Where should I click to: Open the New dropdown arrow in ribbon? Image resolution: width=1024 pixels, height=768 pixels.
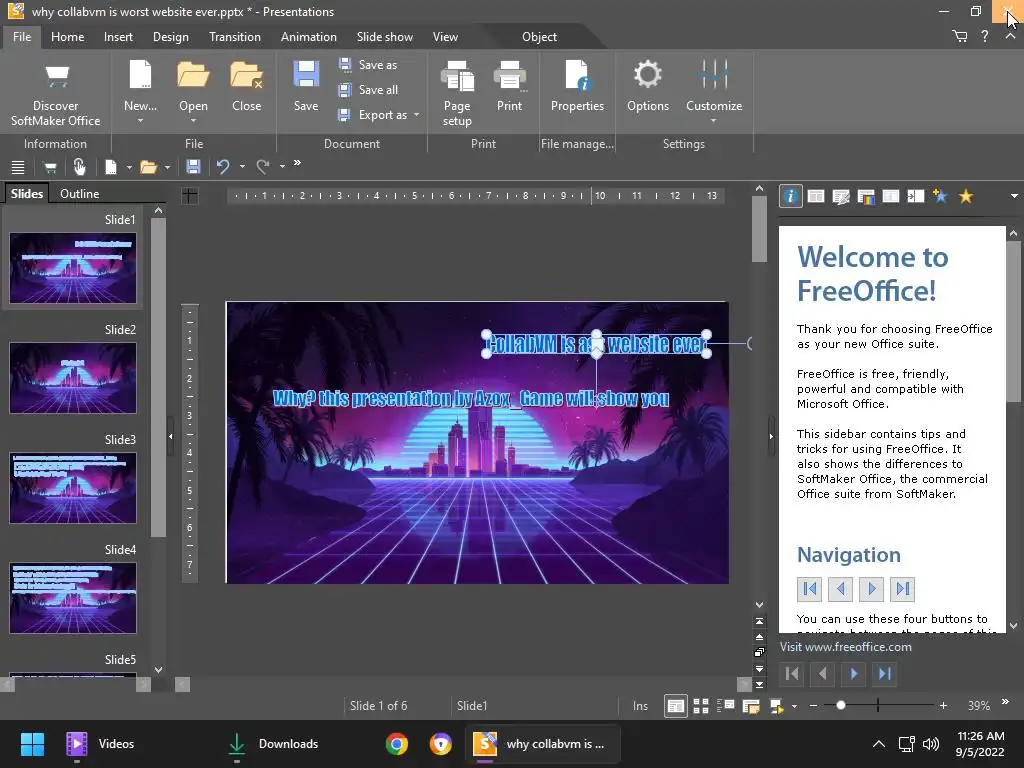[x=140, y=122]
